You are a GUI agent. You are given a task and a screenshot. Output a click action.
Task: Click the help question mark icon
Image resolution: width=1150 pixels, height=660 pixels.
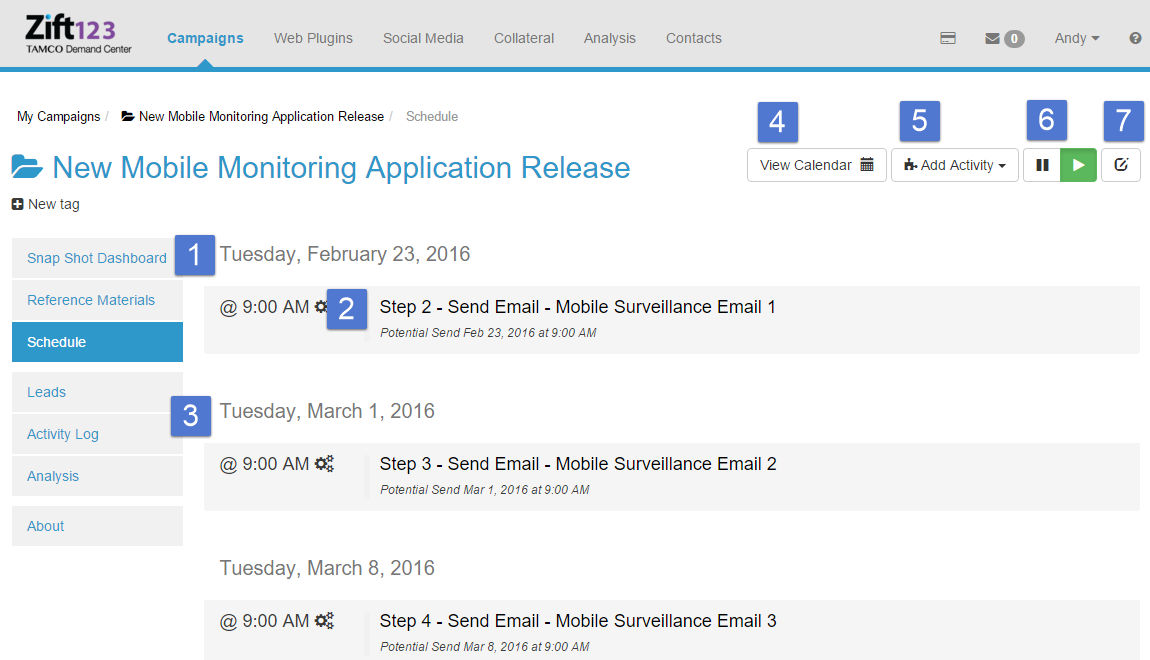[1135, 38]
